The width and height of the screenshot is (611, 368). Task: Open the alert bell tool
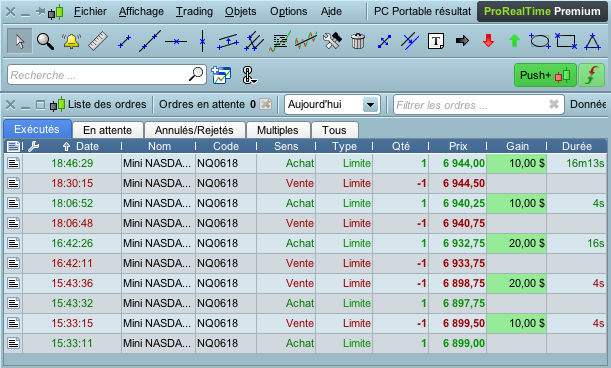(x=71, y=41)
